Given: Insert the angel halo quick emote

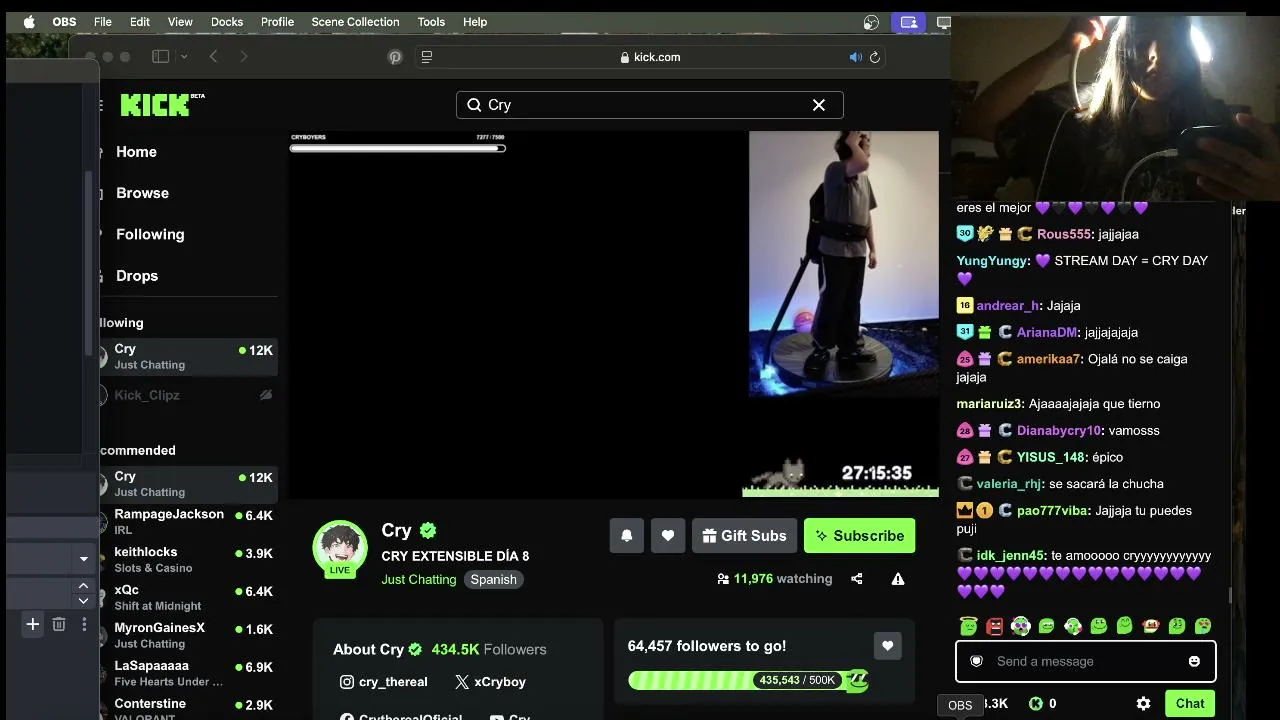Looking at the screenshot, I should coord(969,626).
